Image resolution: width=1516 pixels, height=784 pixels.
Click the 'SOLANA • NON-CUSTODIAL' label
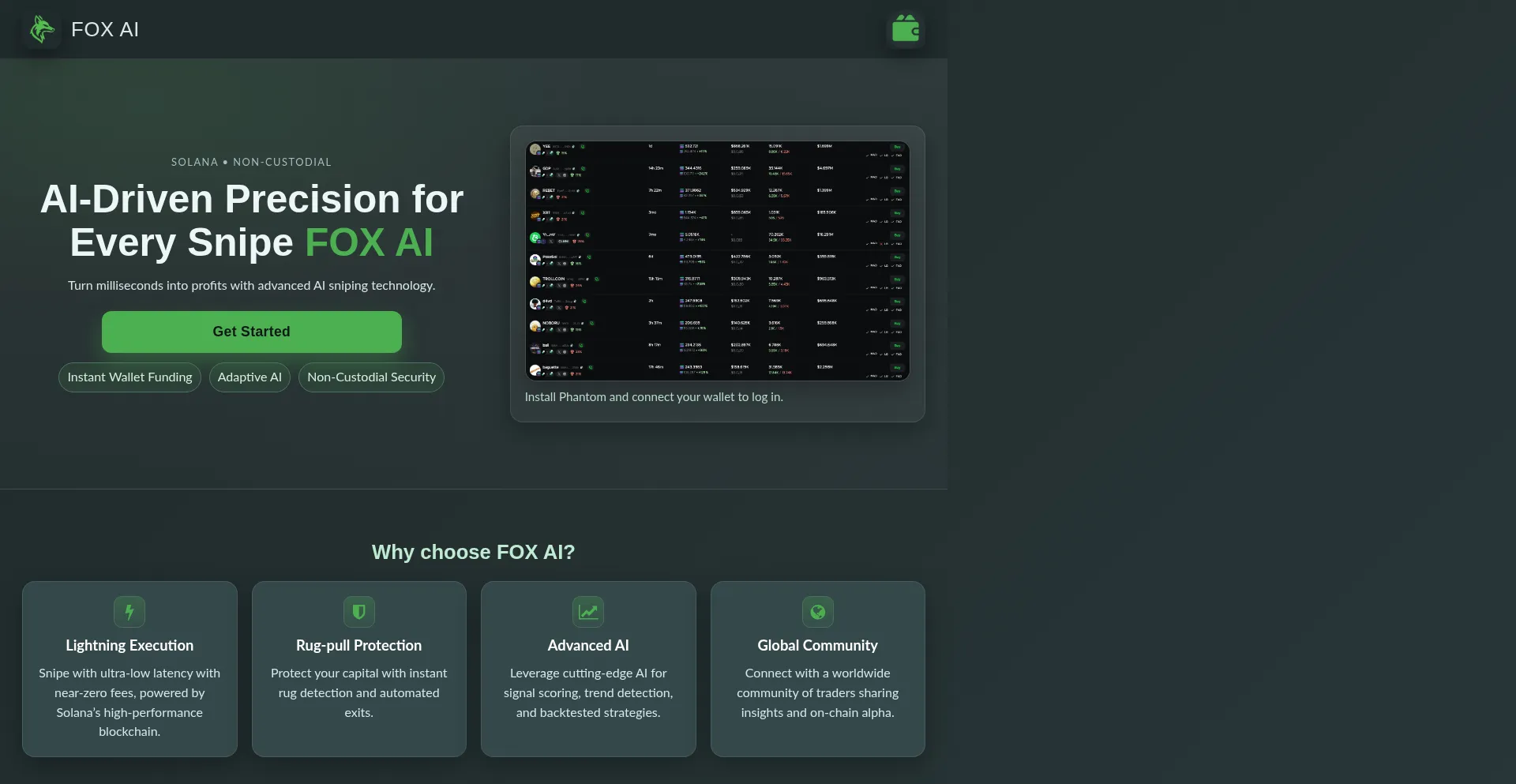pyautogui.click(x=252, y=162)
